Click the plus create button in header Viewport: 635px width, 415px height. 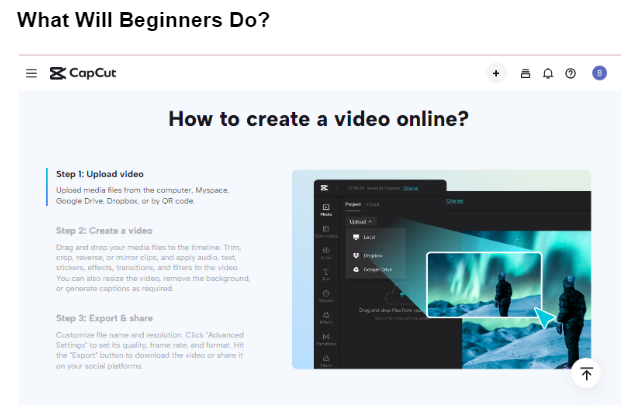pos(496,73)
